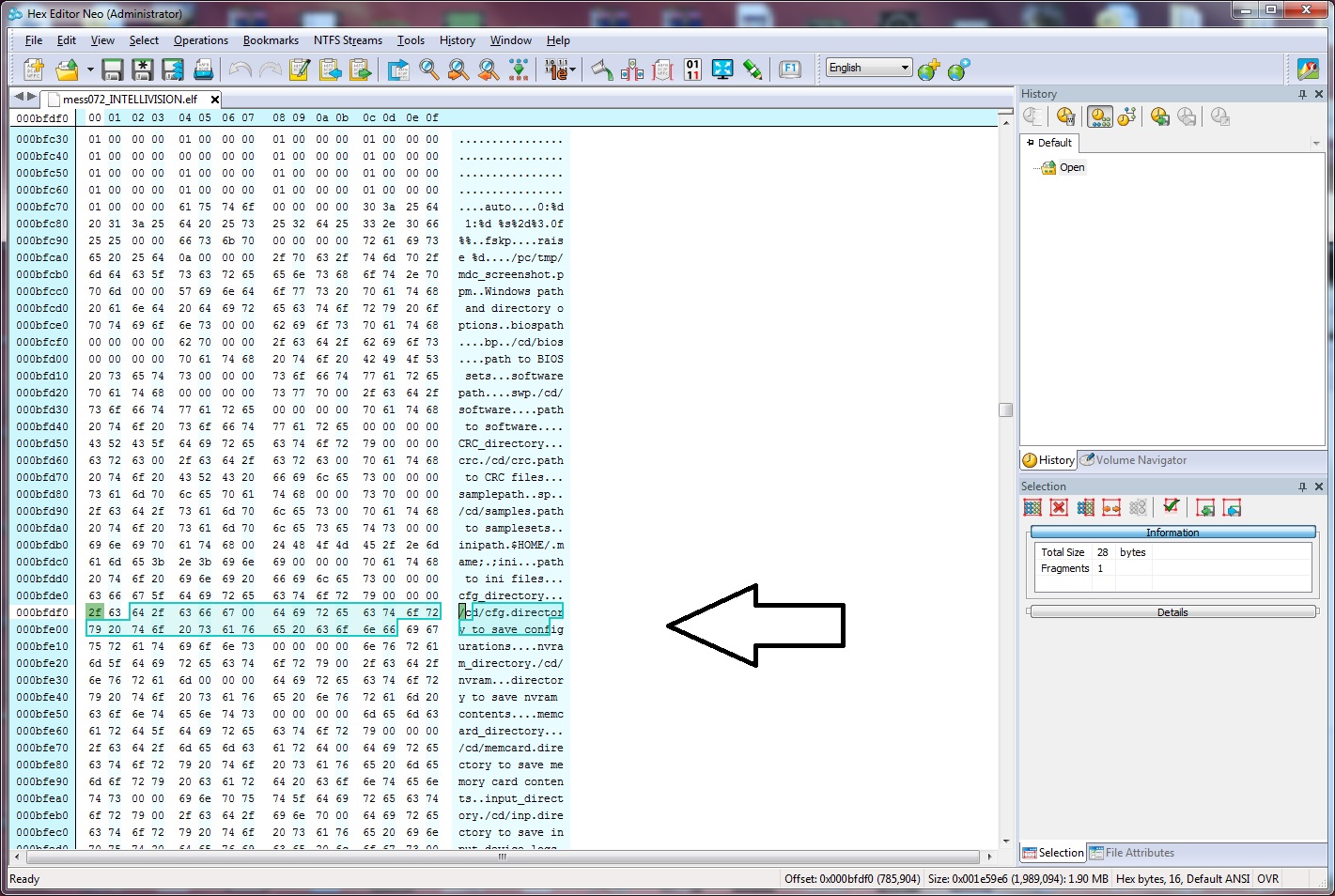Click the Fill selection paint bucket icon
The height and width of the screenshot is (896, 1335).
pos(602,69)
